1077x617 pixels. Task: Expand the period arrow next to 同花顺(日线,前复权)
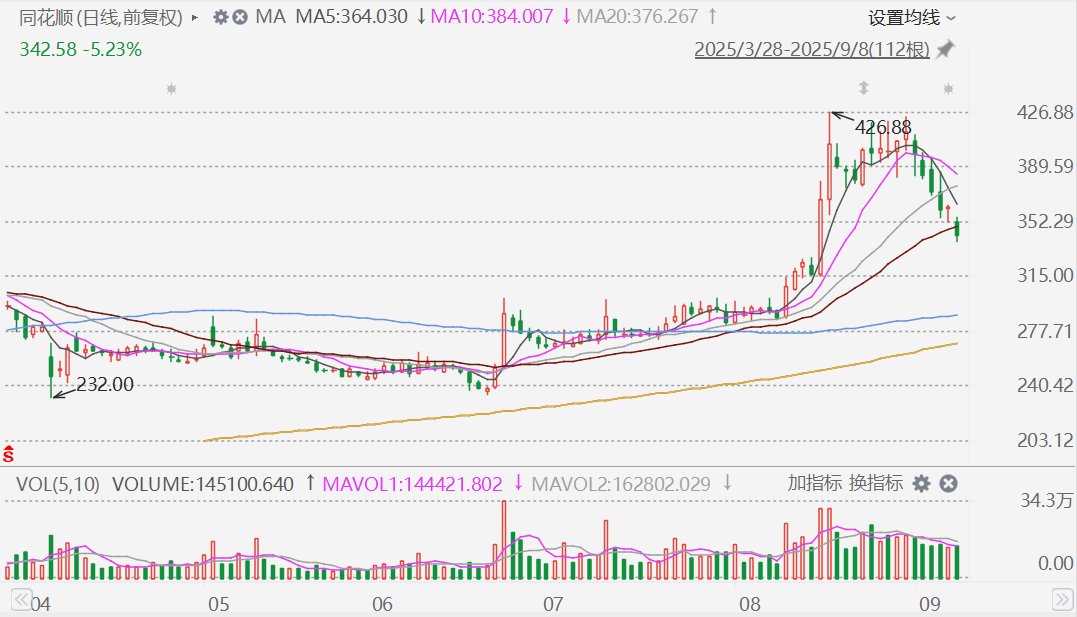(195, 18)
